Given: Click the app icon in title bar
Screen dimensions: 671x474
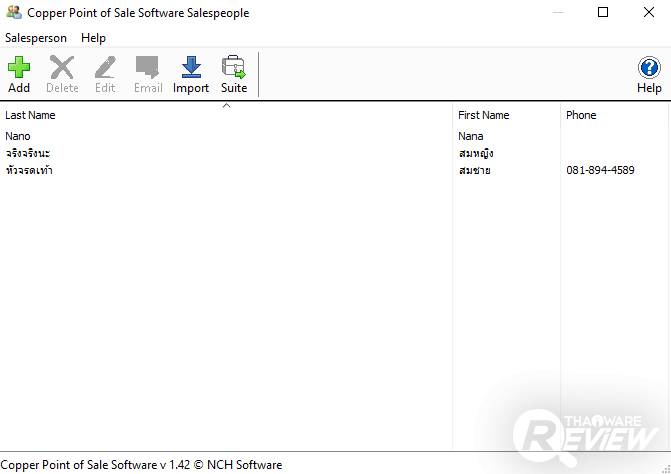Looking at the screenshot, I should click(14, 12).
